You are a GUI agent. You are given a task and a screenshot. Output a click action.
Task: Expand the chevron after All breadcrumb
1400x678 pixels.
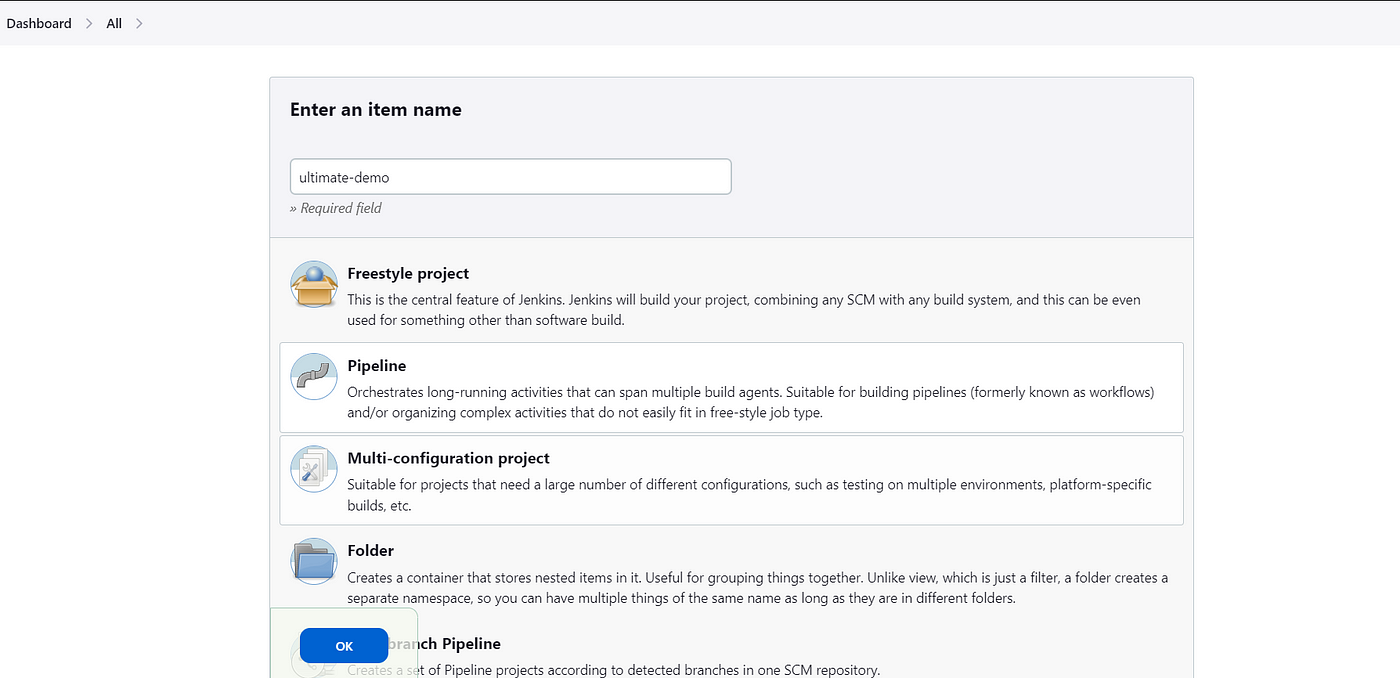[x=139, y=23]
